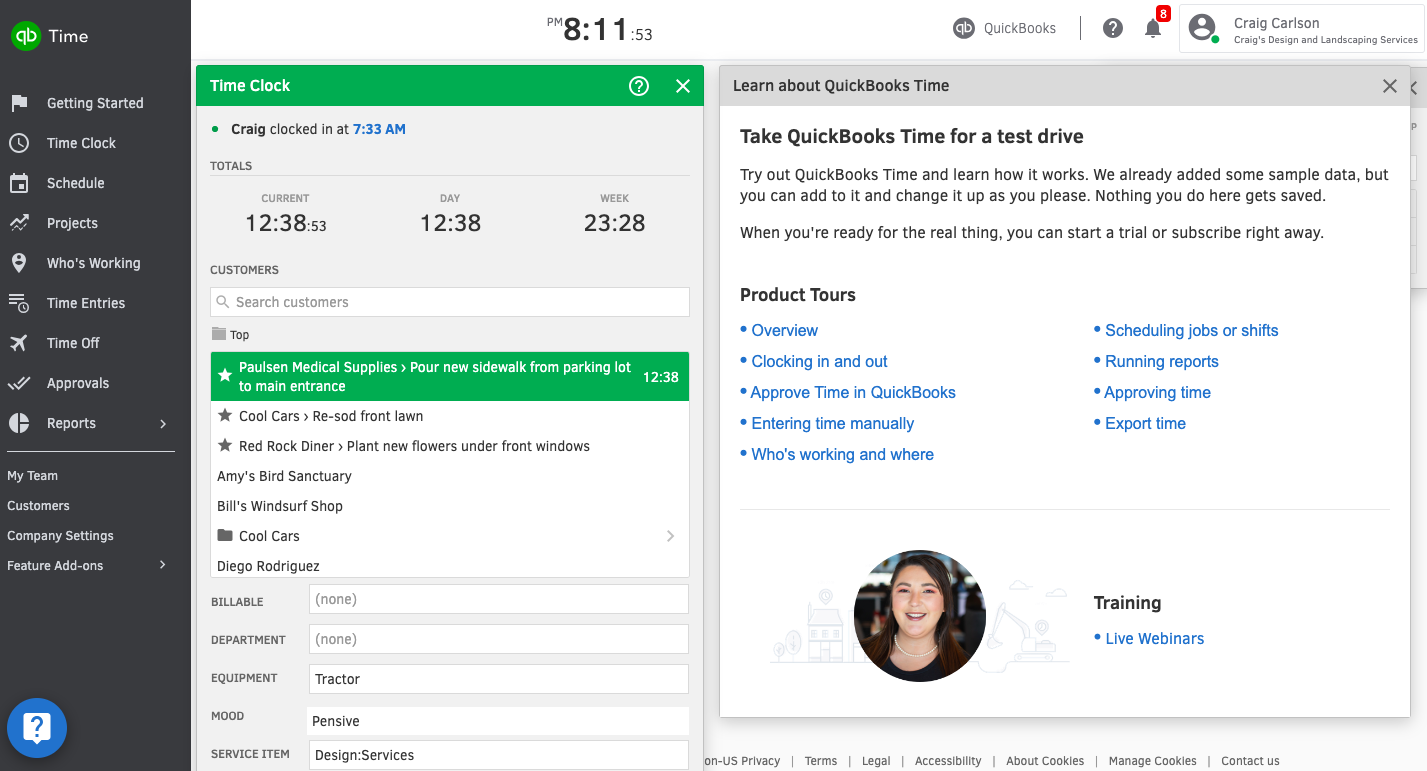Click the search magnifier in customers field
Viewport: 1427px width, 771px height.
223,302
